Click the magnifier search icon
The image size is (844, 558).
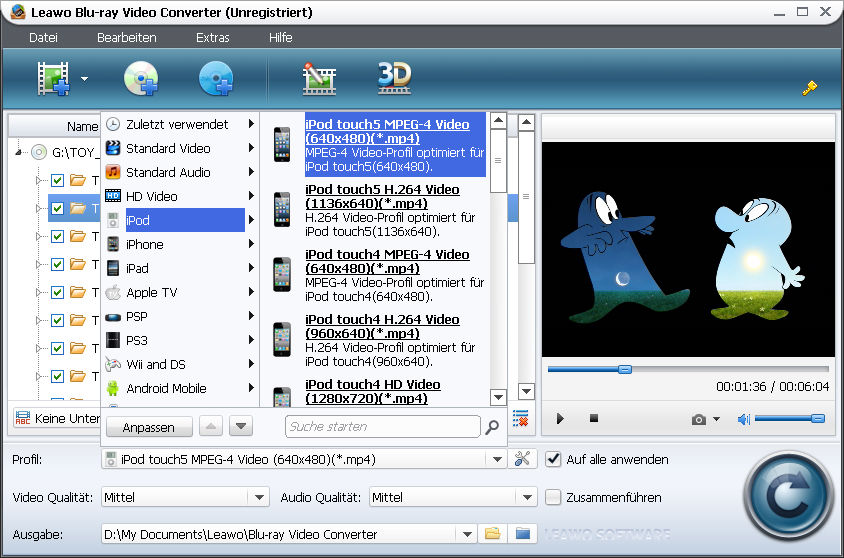point(492,427)
